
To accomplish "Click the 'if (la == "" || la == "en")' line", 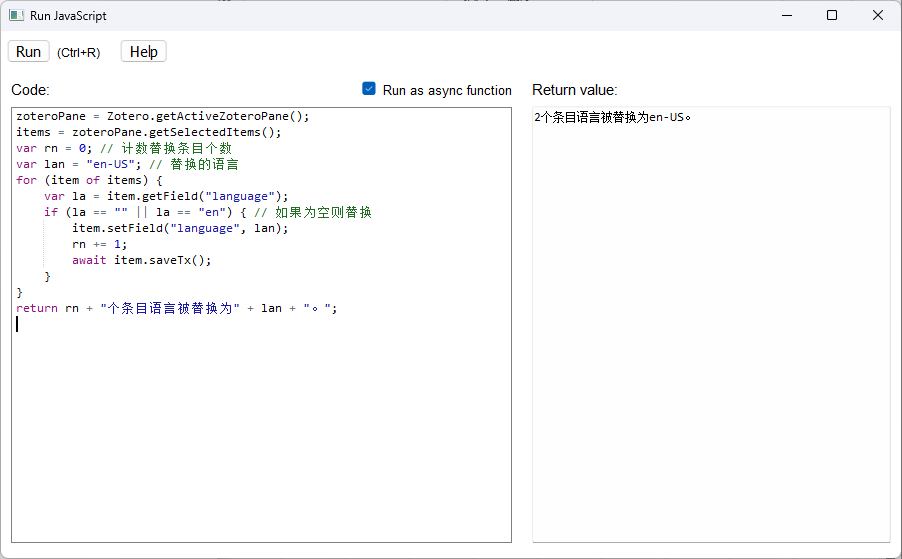I will click(208, 212).
